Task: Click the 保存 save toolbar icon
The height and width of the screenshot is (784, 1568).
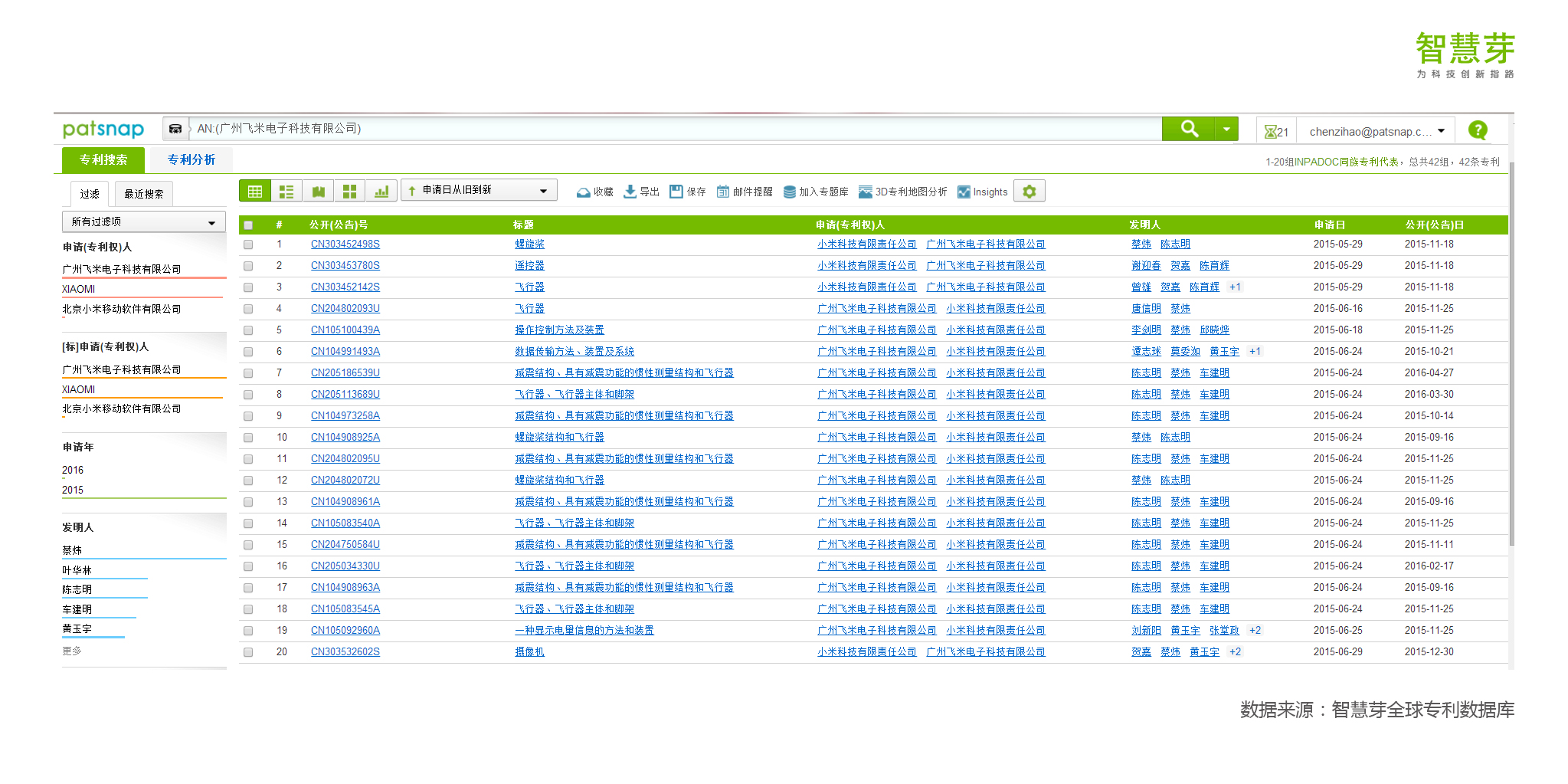Action: (688, 192)
